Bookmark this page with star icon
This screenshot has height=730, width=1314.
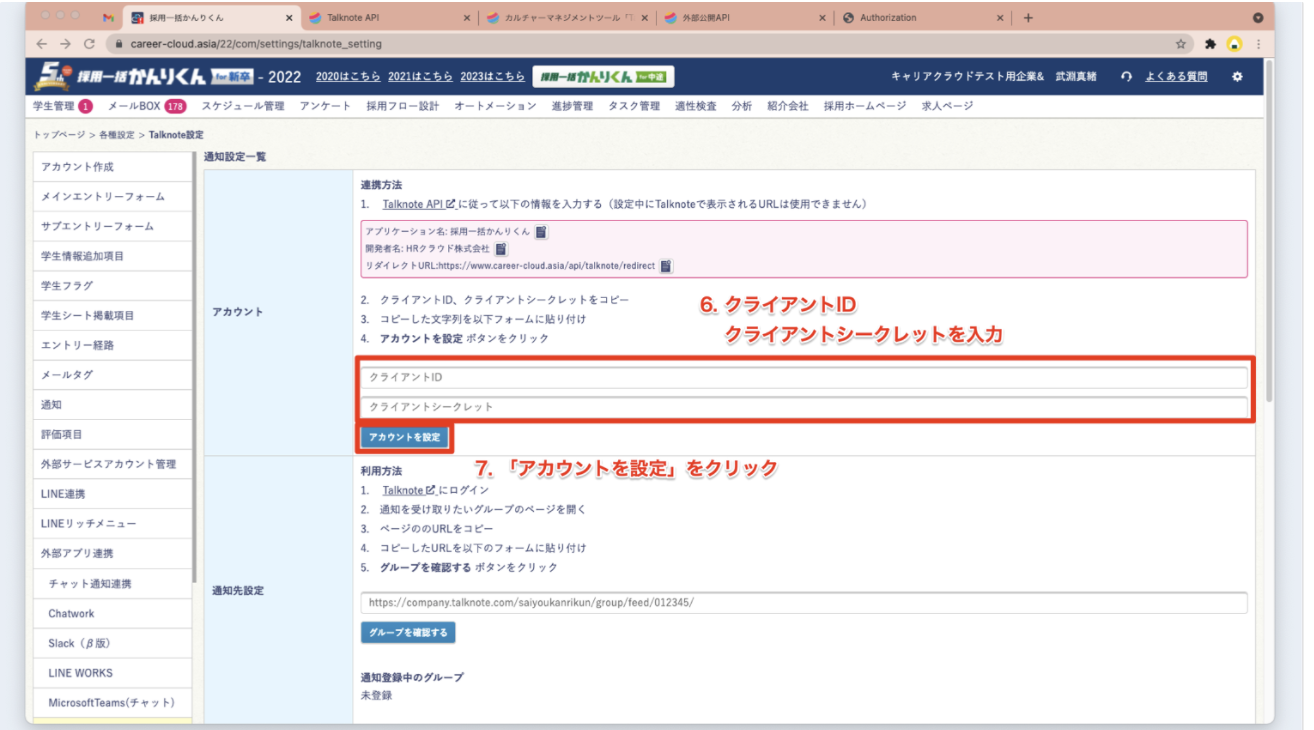(x=1181, y=44)
